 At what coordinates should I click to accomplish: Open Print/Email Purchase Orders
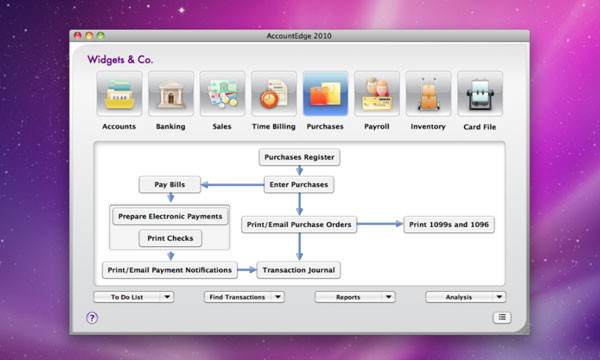coord(299,225)
